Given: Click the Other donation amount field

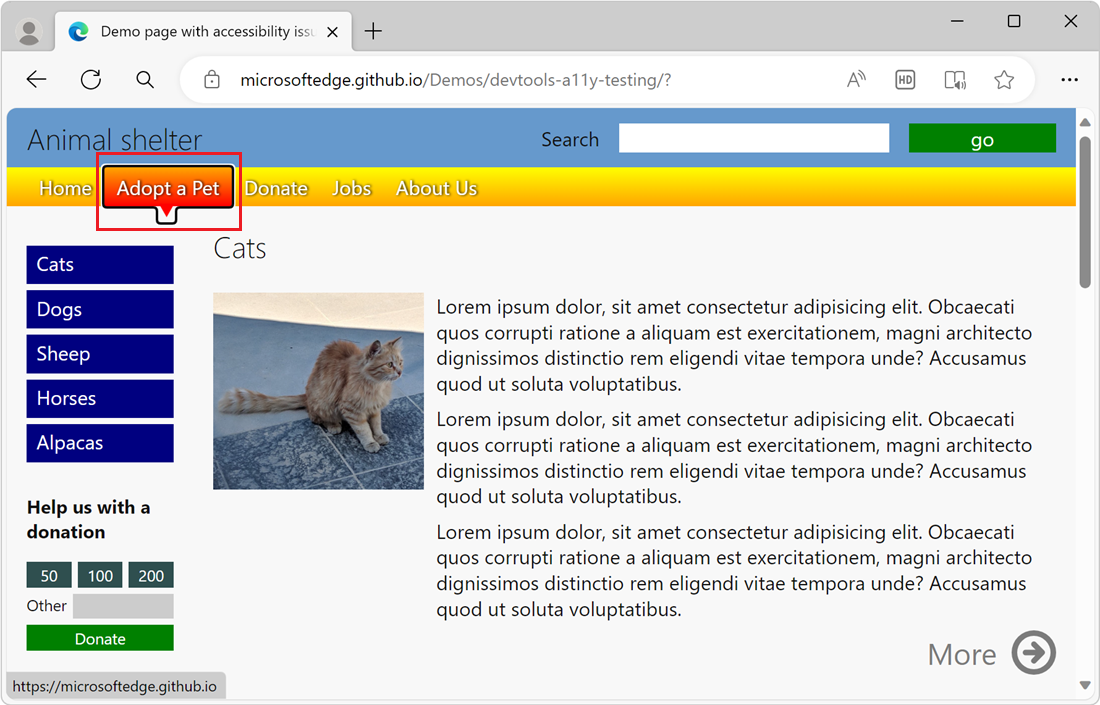Looking at the screenshot, I should point(122,606).
